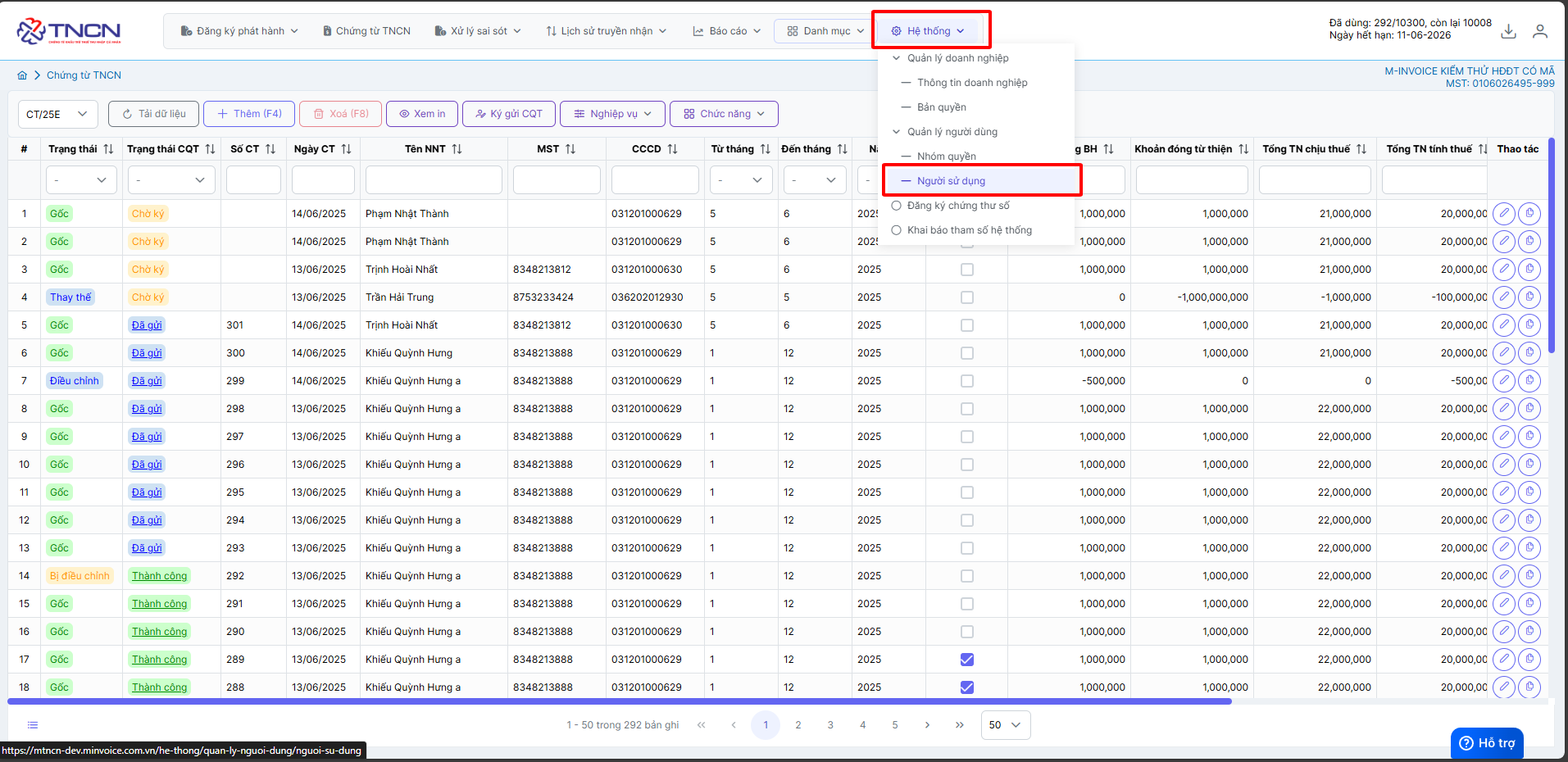Check the checkbox in row 3

[x=967, y=270]
